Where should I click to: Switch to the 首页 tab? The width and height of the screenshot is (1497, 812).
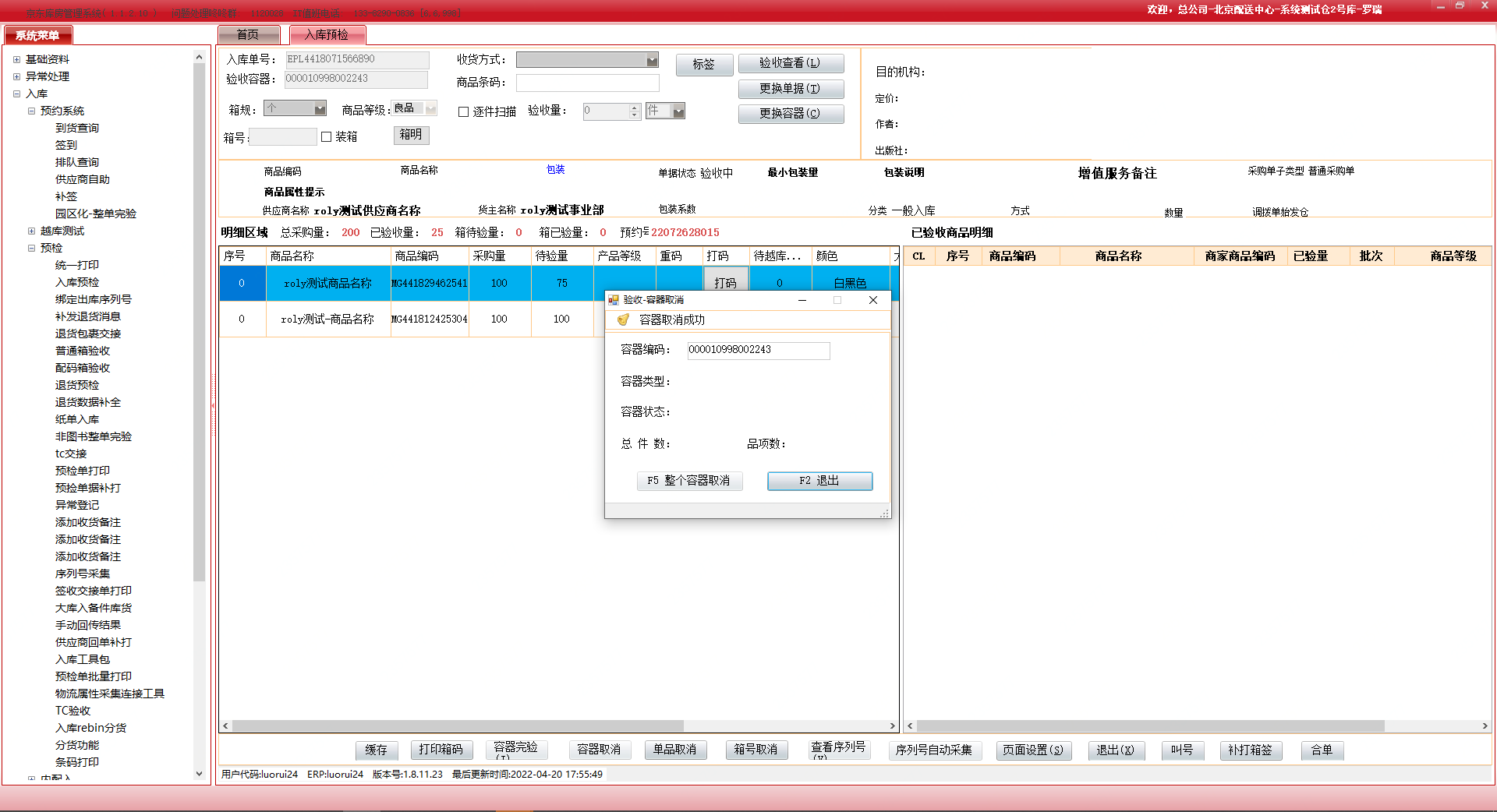(x=248, y=35)
